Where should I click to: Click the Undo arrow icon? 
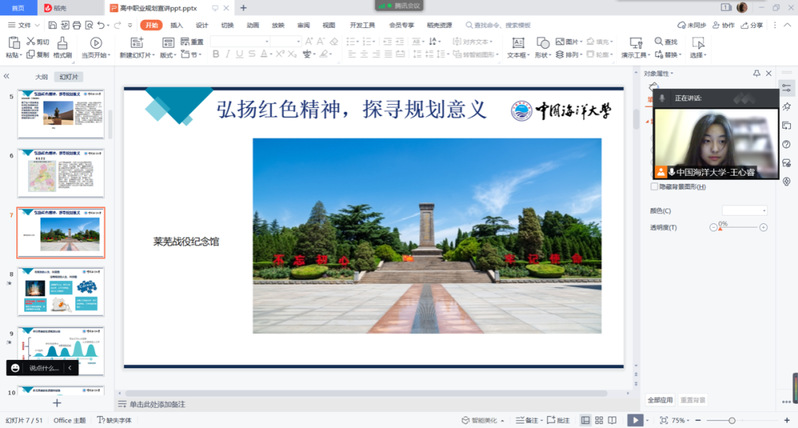coord(102,25)
